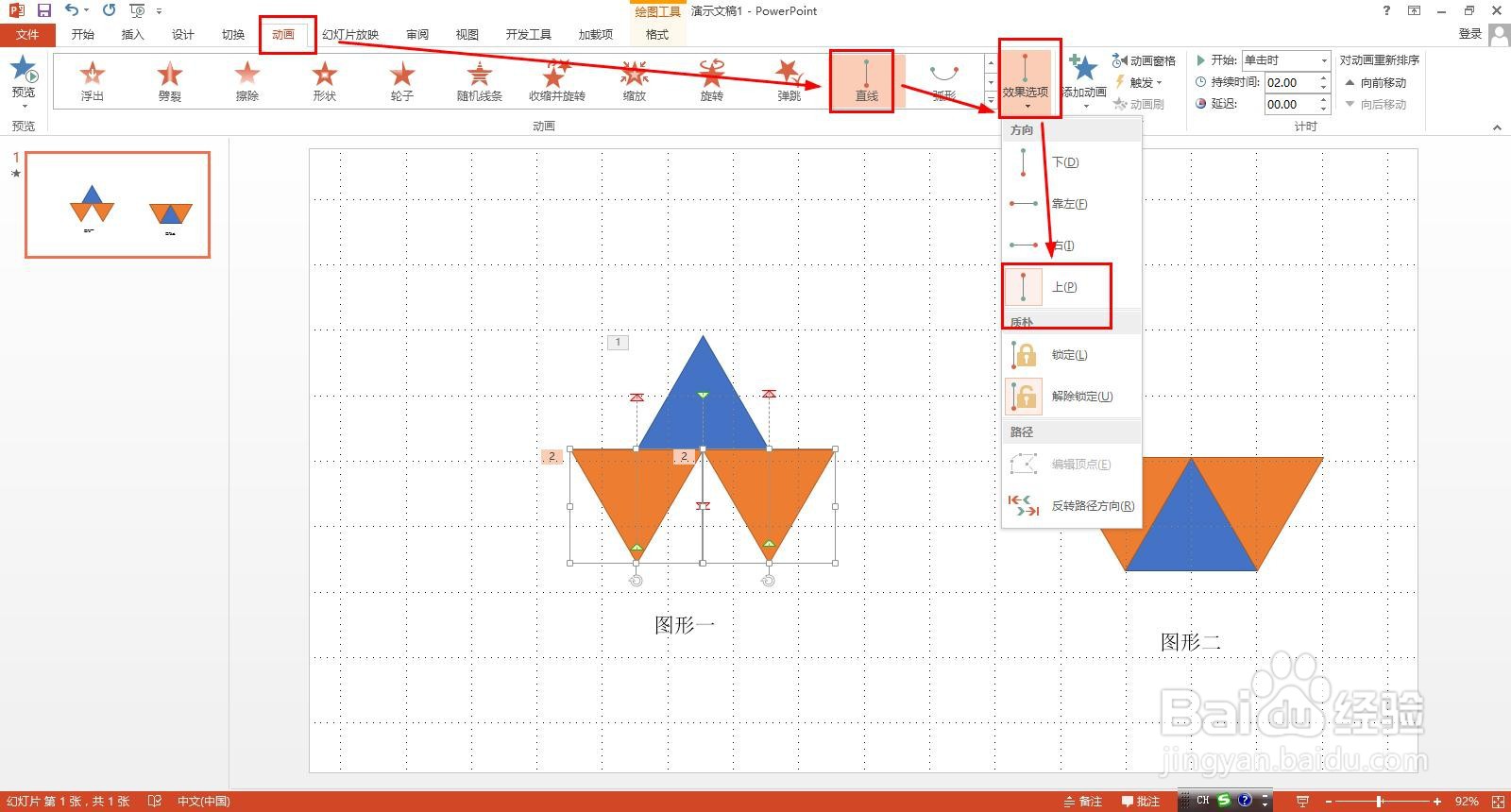The width and height of the screenshot is (1511, 812).
Task: Select the Zoom (缩放) animation
Action: point(634,82)
